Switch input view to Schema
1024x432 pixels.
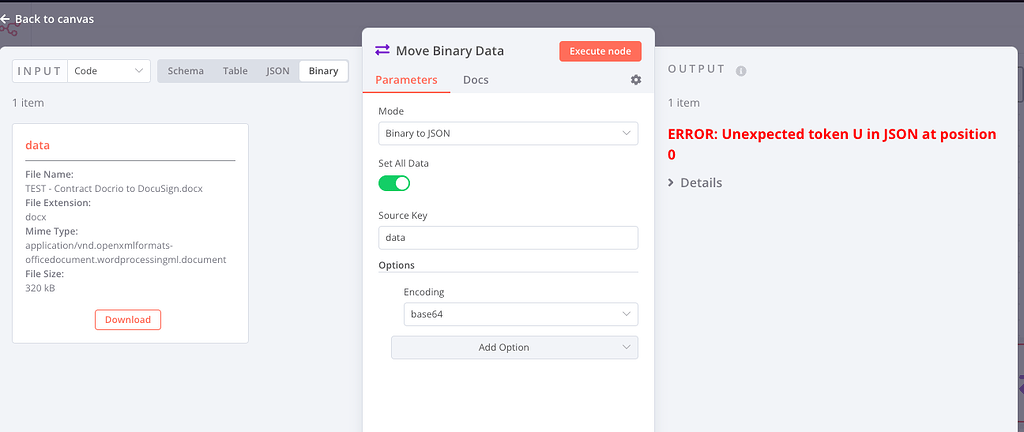185,71
